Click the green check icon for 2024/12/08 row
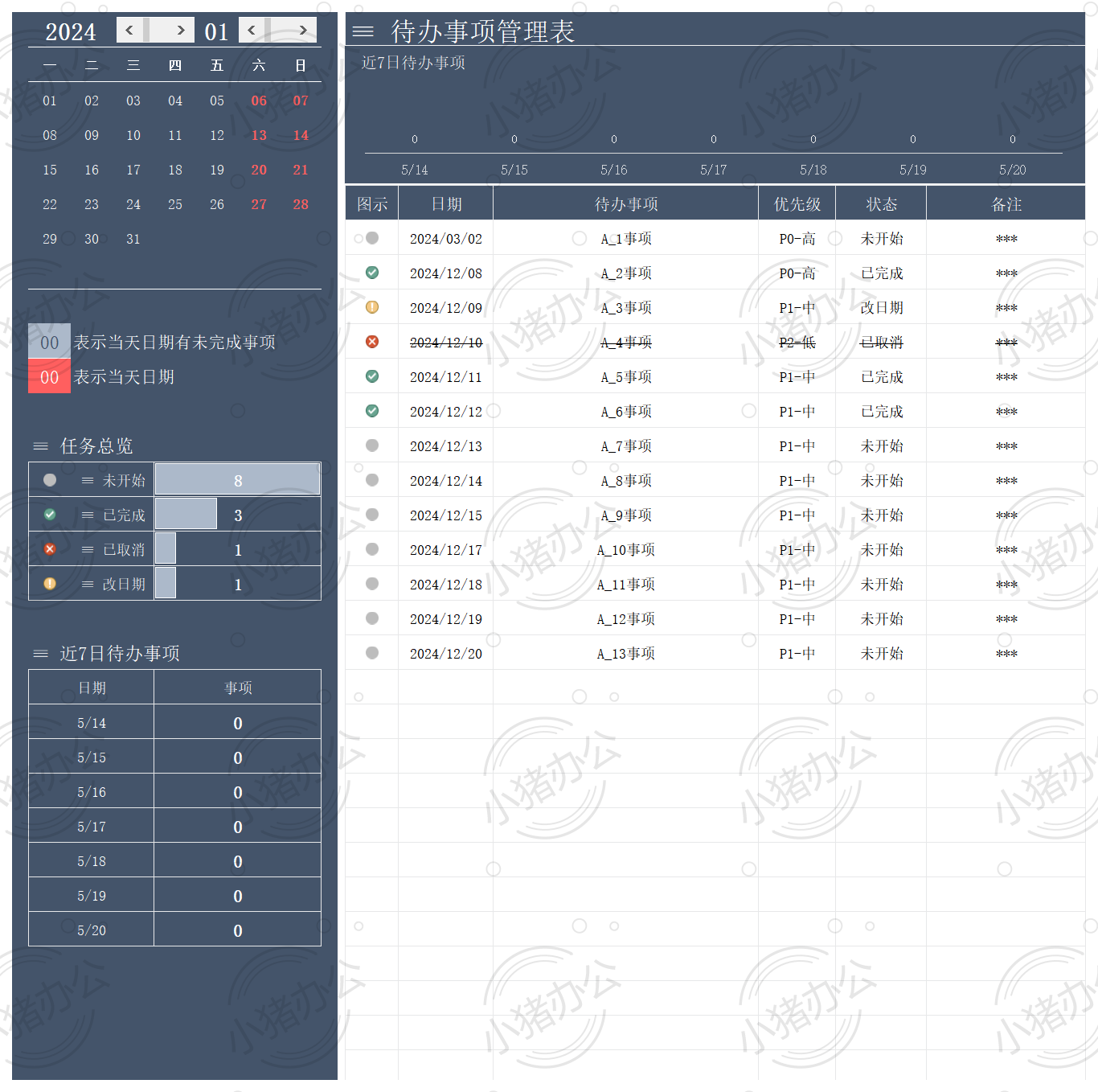 (x=372, y=273)
